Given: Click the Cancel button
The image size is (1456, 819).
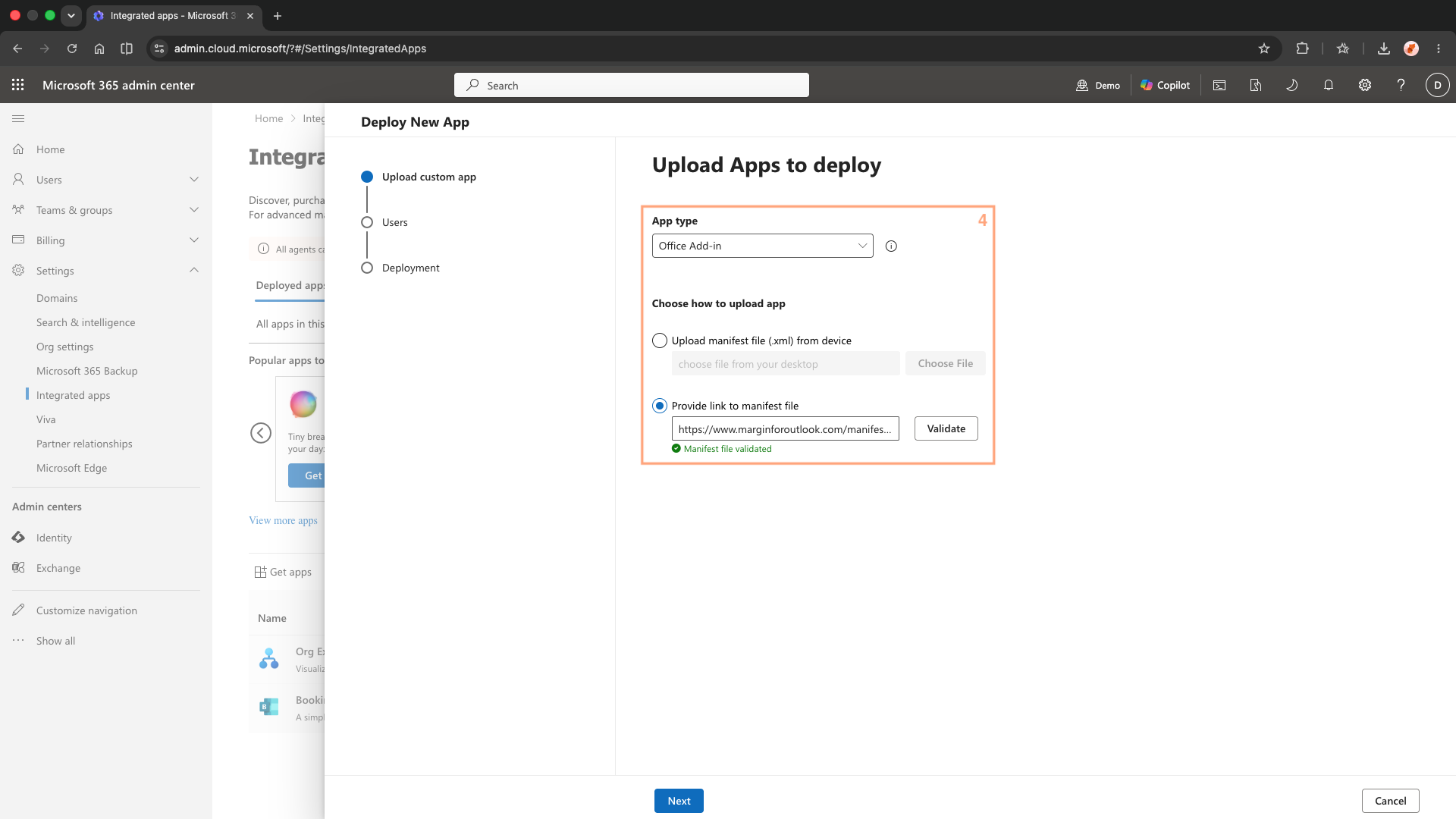Looking at the screenshot, I should (1390, 801).
